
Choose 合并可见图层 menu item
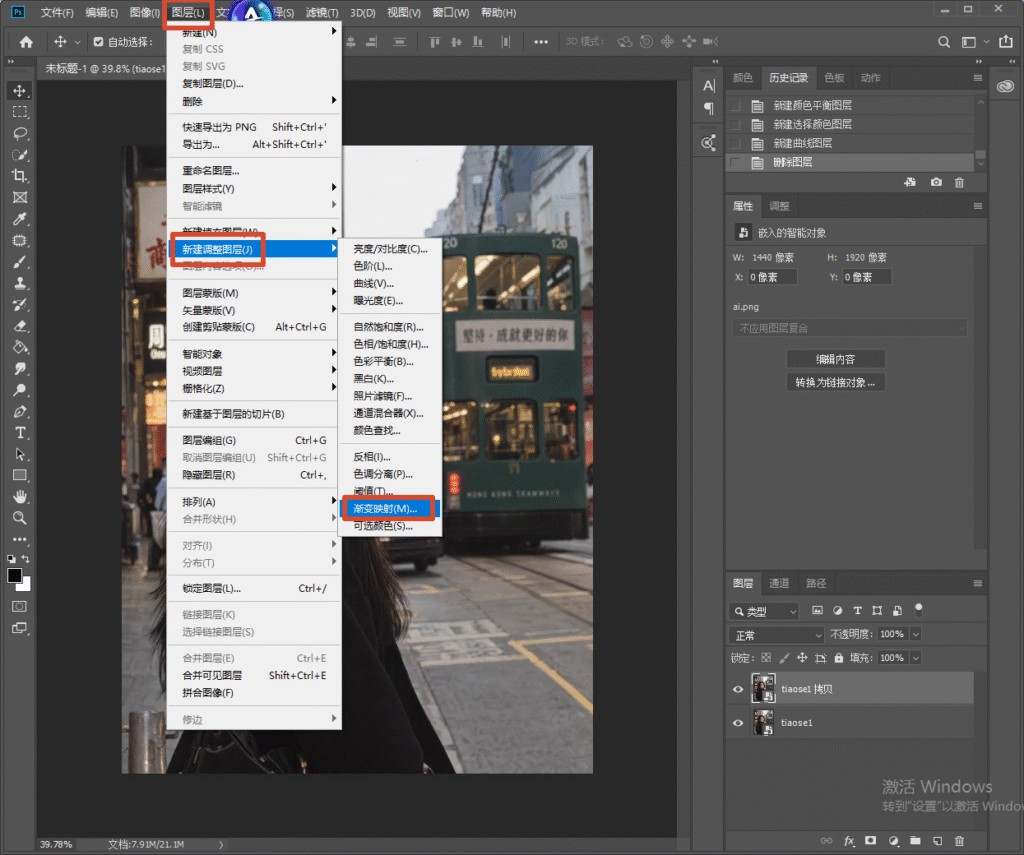(253, 675)
